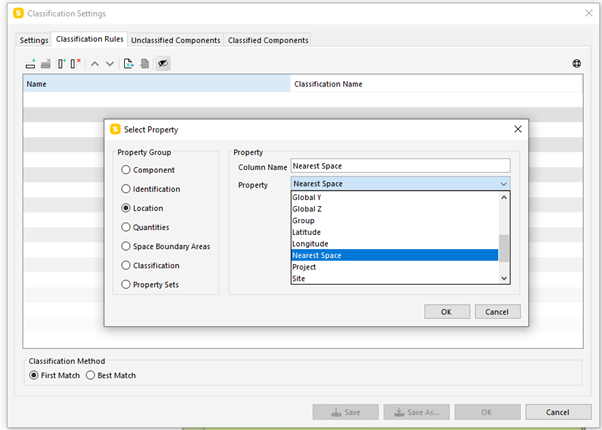The width and height of the screenshot is (602, 430).
Task: Select the Property Sets radio
Action: click(x=126, y=284)
